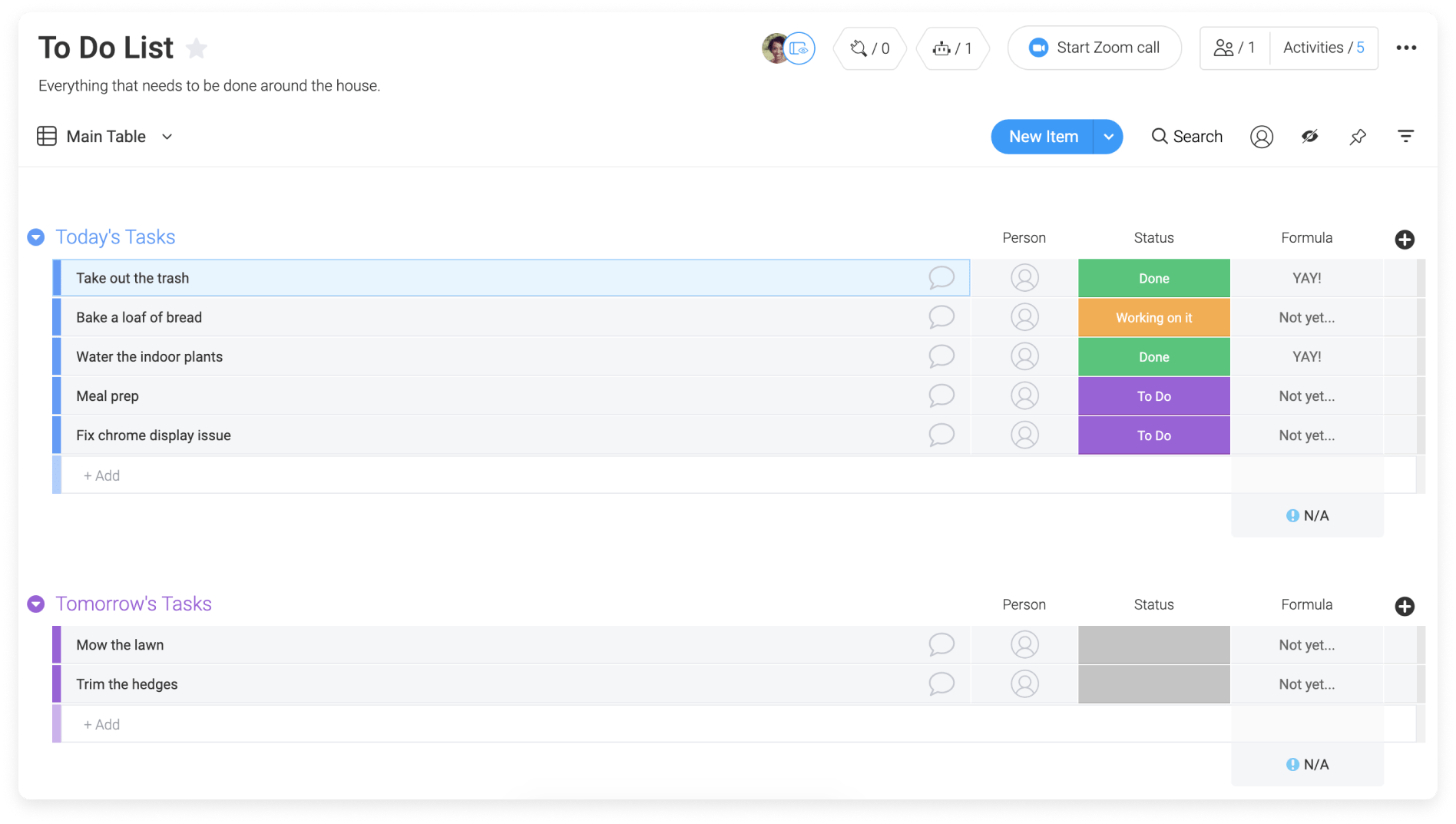Open comments for Take out the trash
Viewport: 1456px width, 824px height.
coord(941,278)
